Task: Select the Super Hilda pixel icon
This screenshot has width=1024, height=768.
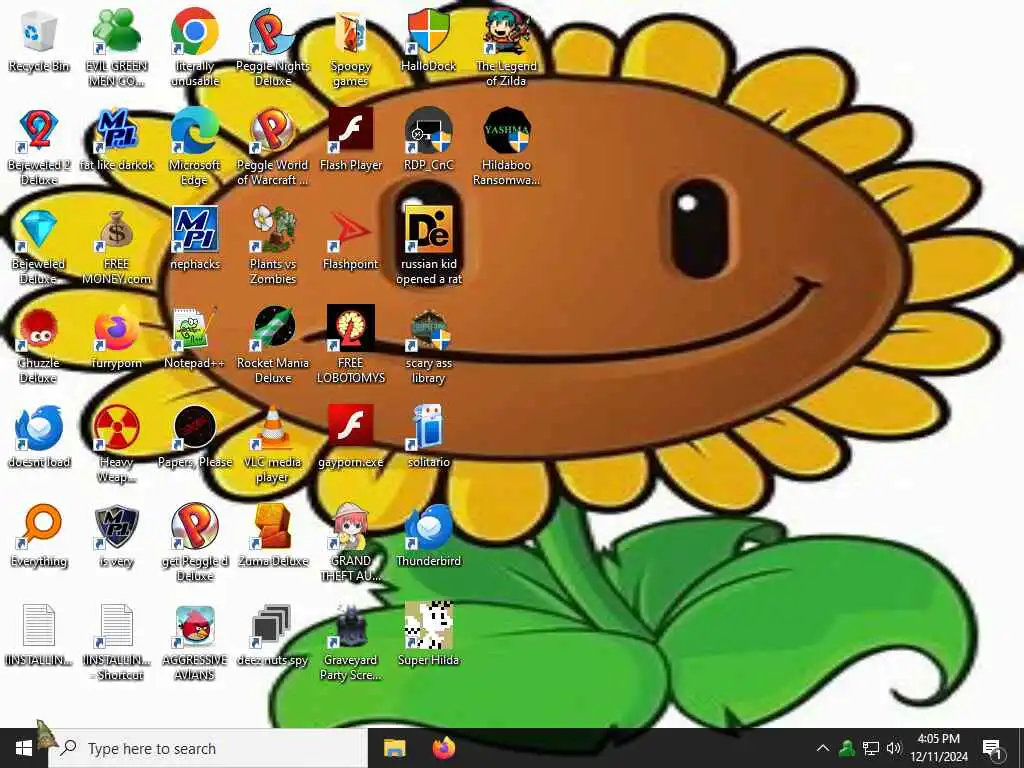Action: pos(428,626)
